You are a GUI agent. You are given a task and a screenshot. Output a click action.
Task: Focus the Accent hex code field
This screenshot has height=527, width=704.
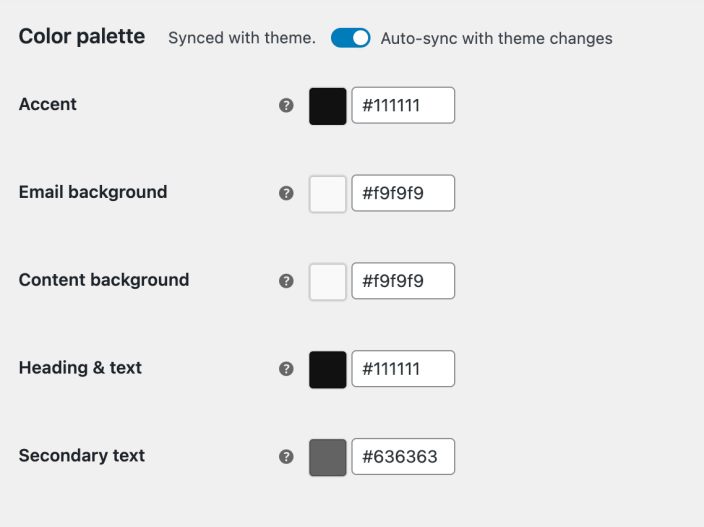point(403,106)
